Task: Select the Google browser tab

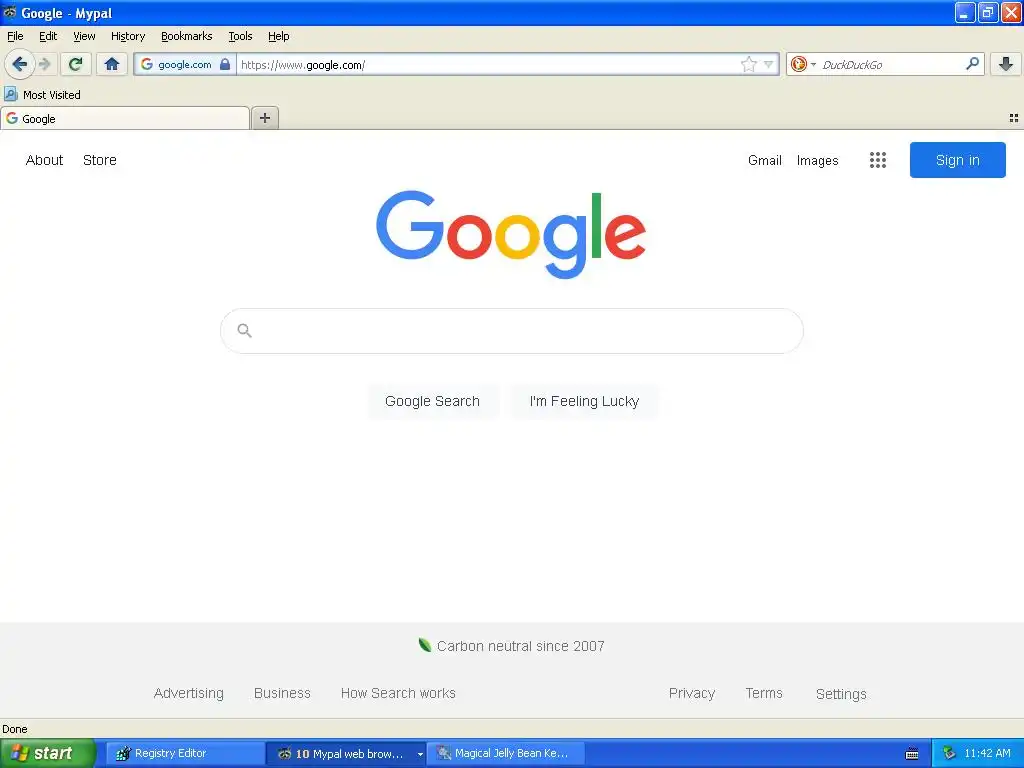Action: coord(125,118)
